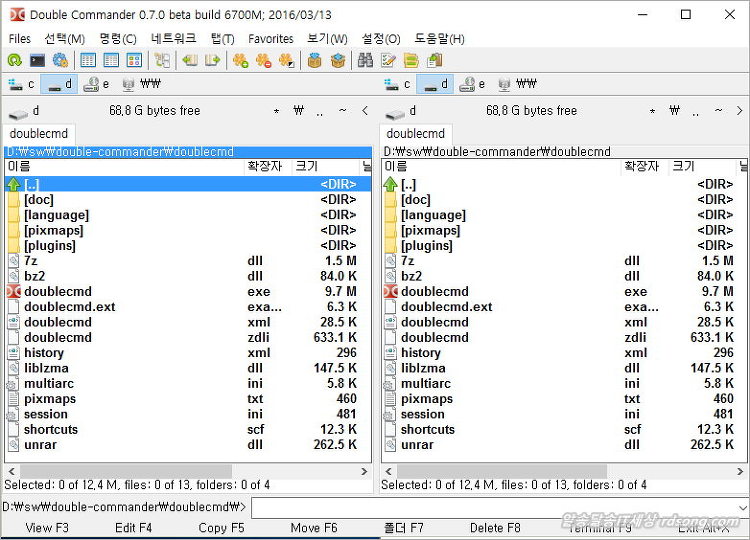750x540 pixels.
Task: Click the synchronize directories folder icon
Action: (411, 61)
